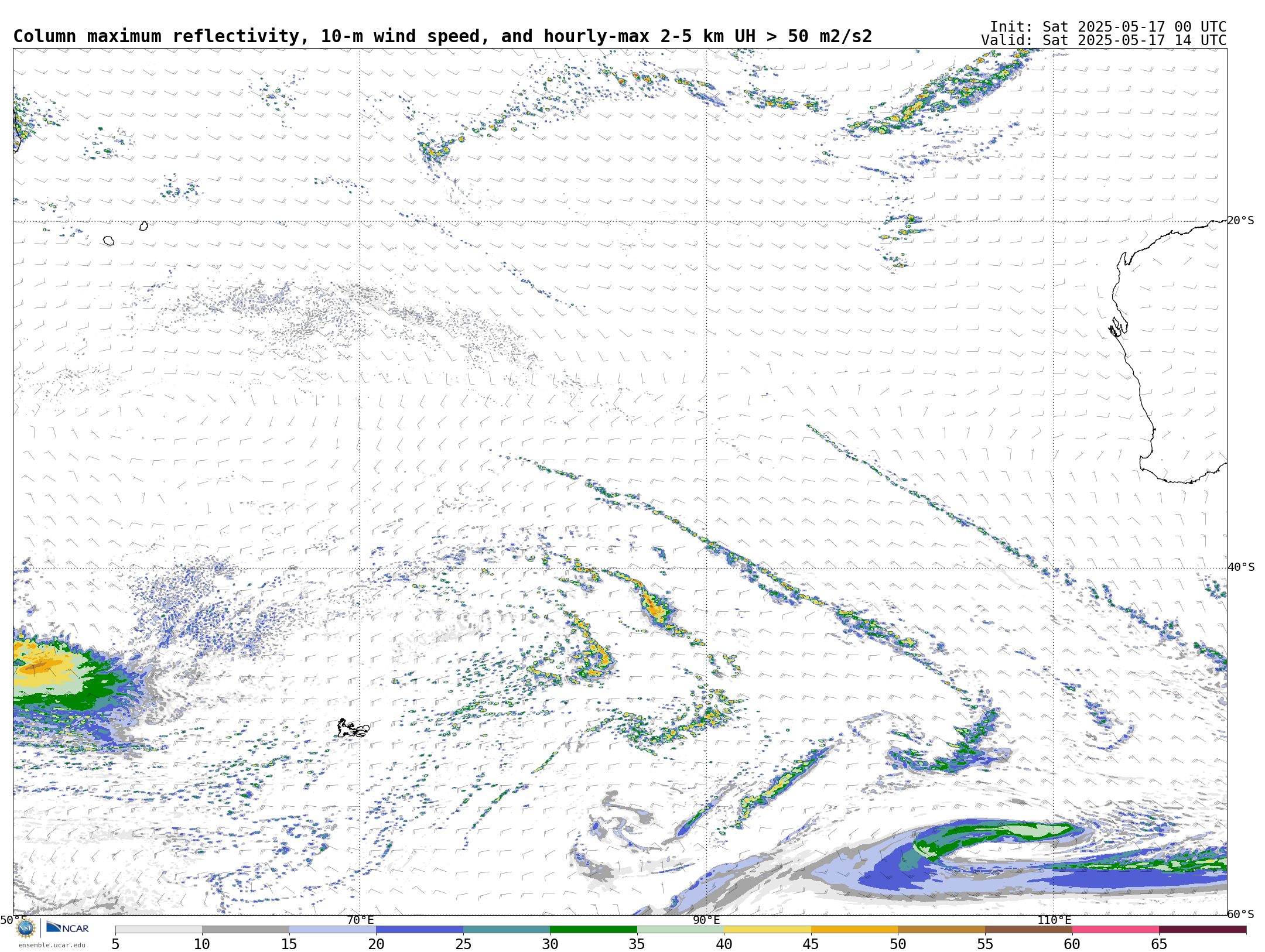The height and width of the screenshot is (952, 1265).
Task: Pick the yellow 40-45 colorbar swatch
Action: pos(767,929)
